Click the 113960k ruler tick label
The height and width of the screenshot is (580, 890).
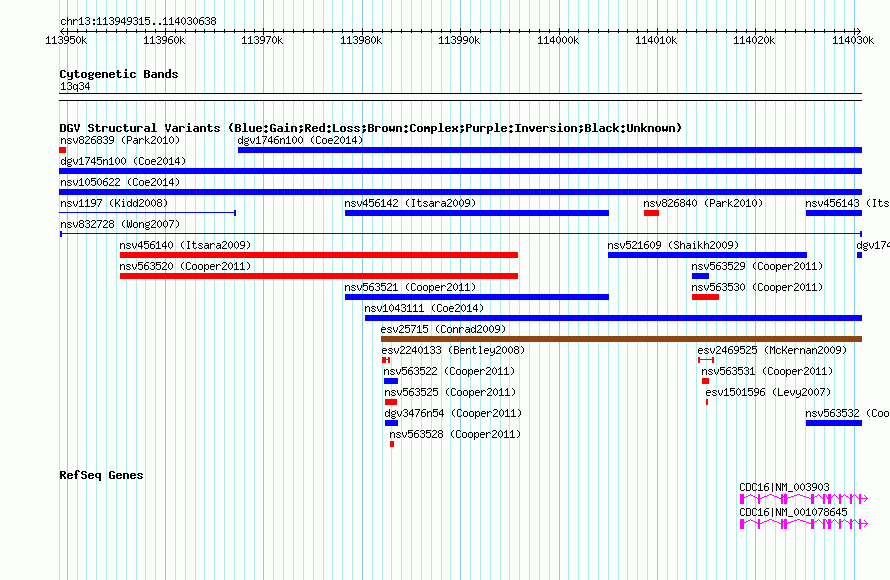coord(164,40)
